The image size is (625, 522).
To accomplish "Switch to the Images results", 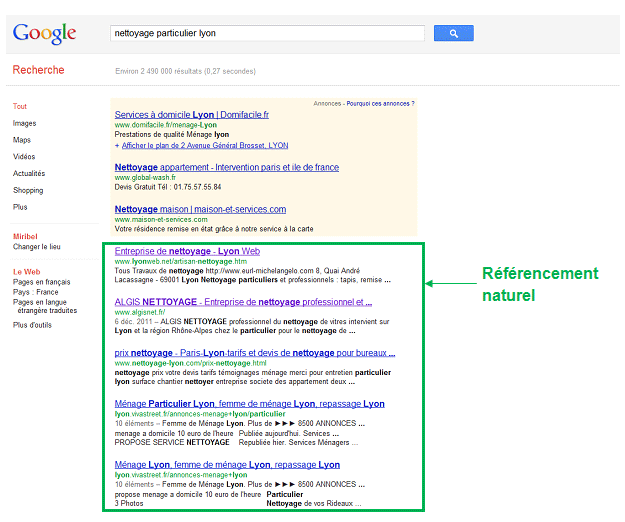I will click(24, 124).
